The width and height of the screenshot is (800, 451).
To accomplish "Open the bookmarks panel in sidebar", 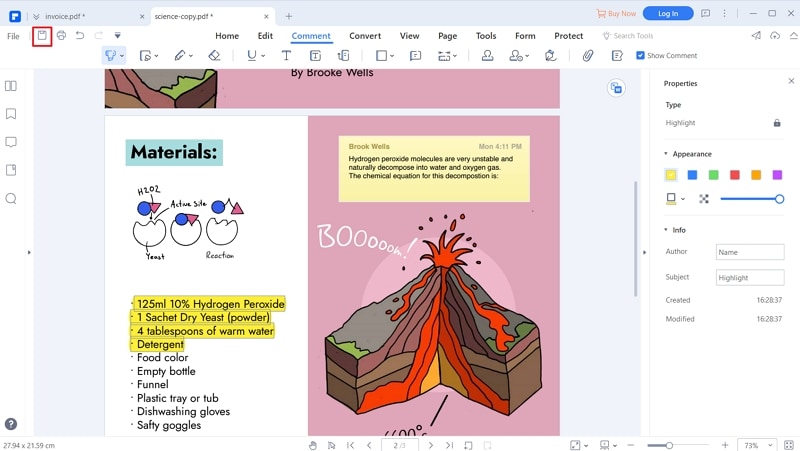I will pos(11,113).
